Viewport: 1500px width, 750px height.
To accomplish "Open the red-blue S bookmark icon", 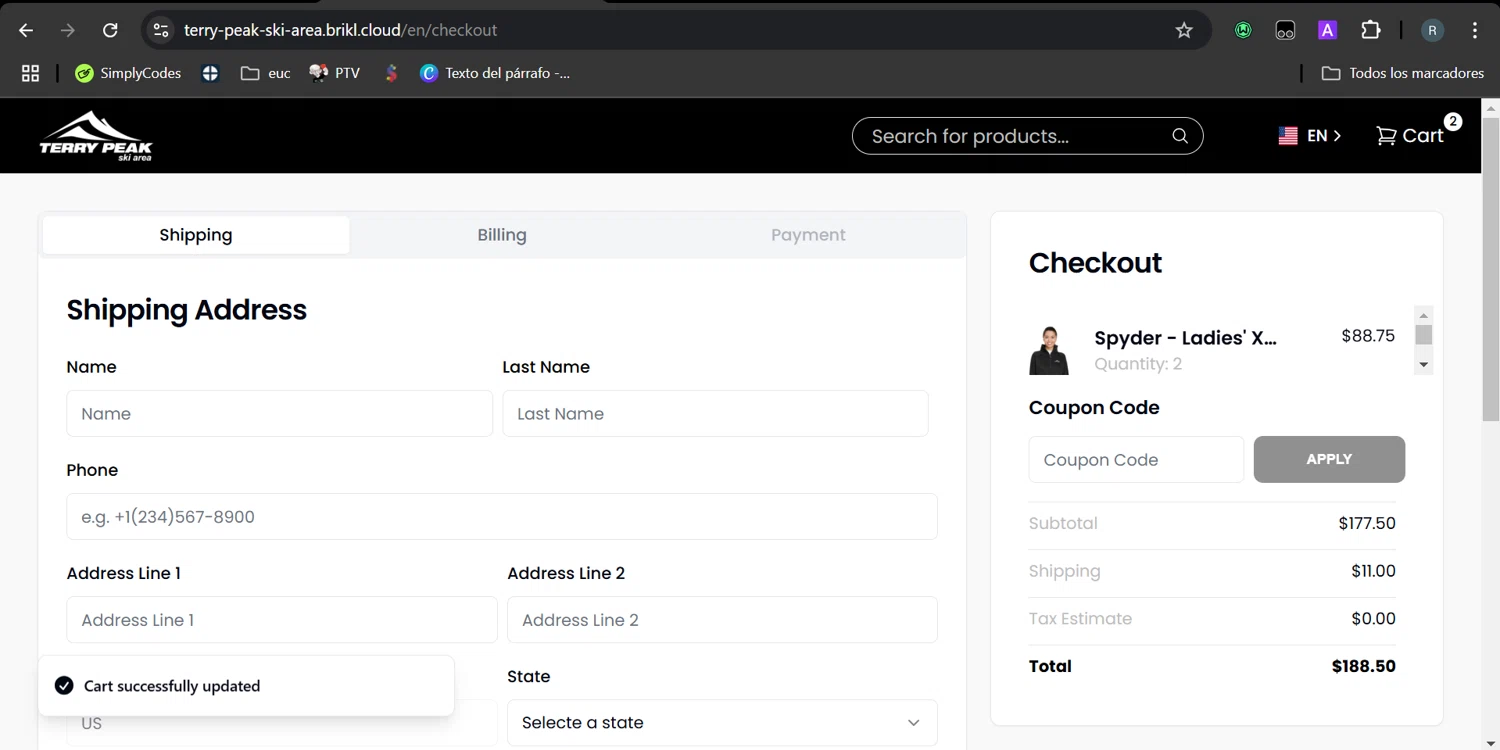I will (392, 73).
